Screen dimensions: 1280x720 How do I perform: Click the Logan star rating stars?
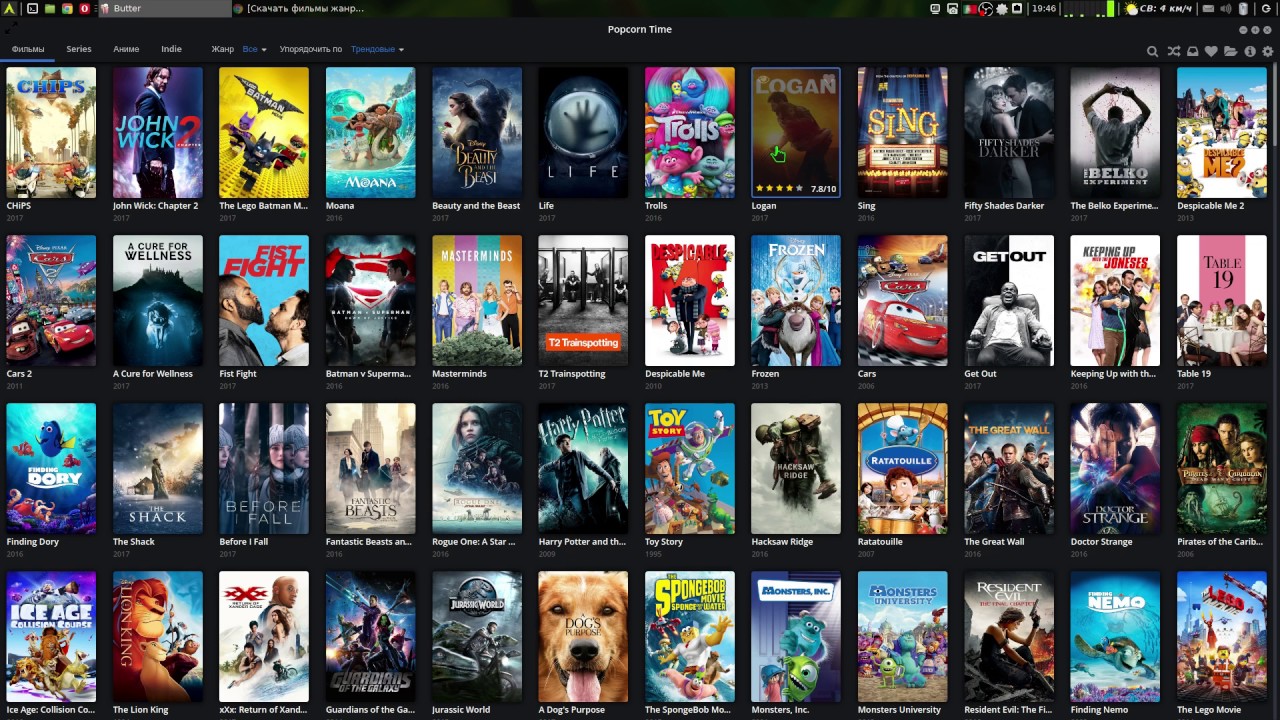click(x=778, y=188)
